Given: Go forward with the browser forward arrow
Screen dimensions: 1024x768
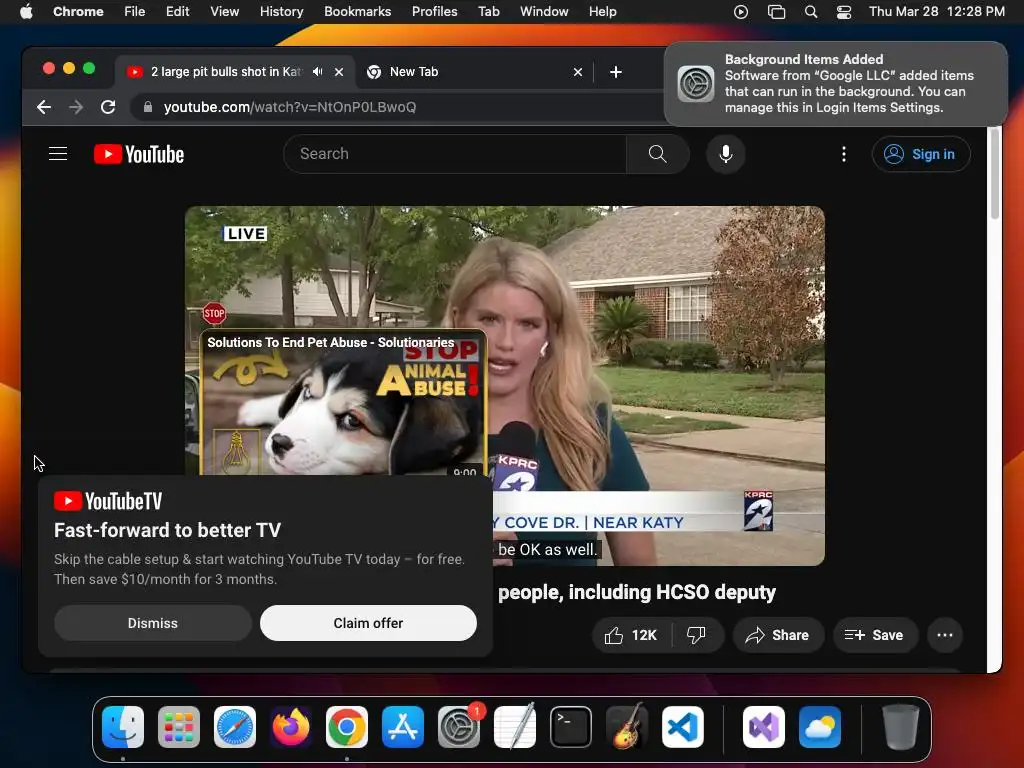Looking at the screenshot, I should (76, 107).
